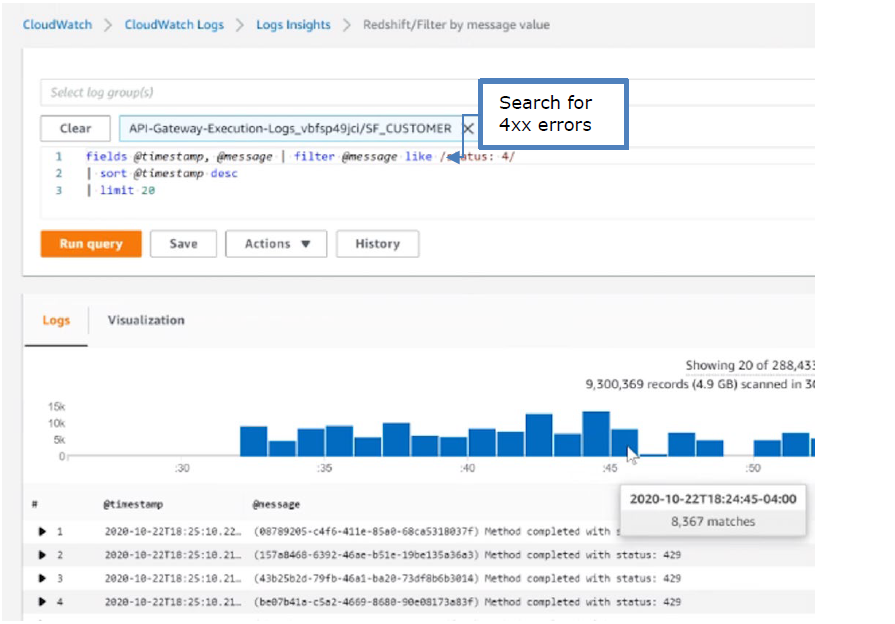
Task: Click the @timestamp column header
Action: [x=133, y=505]
